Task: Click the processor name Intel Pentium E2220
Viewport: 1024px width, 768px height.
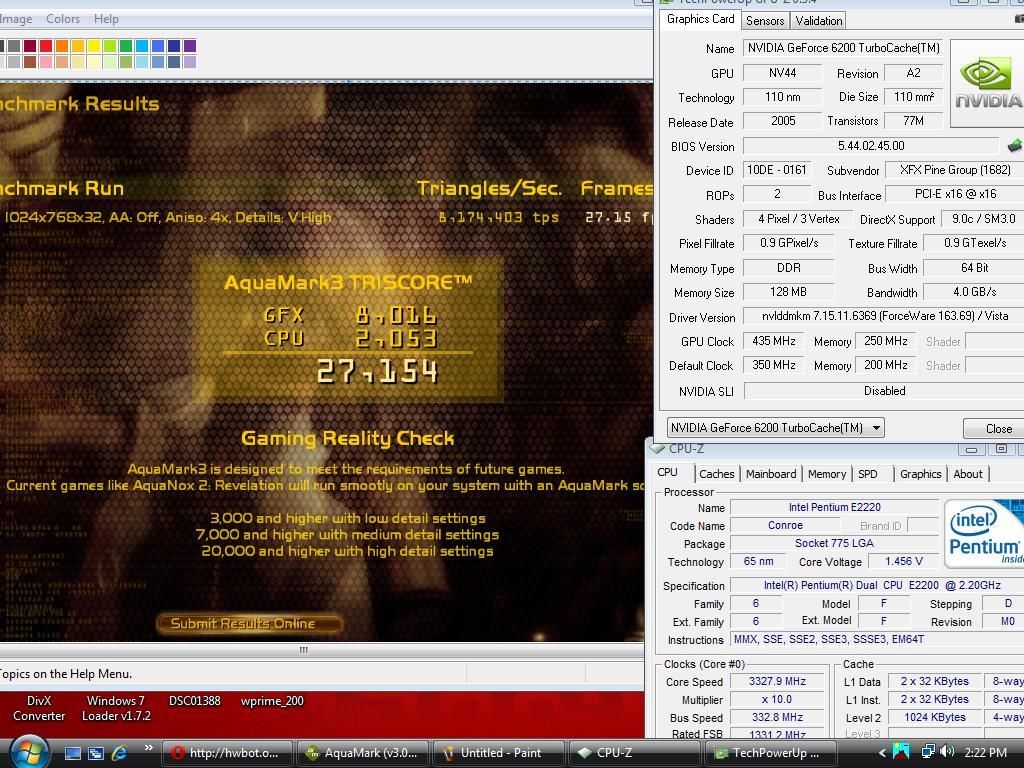Action: (834, 507)
